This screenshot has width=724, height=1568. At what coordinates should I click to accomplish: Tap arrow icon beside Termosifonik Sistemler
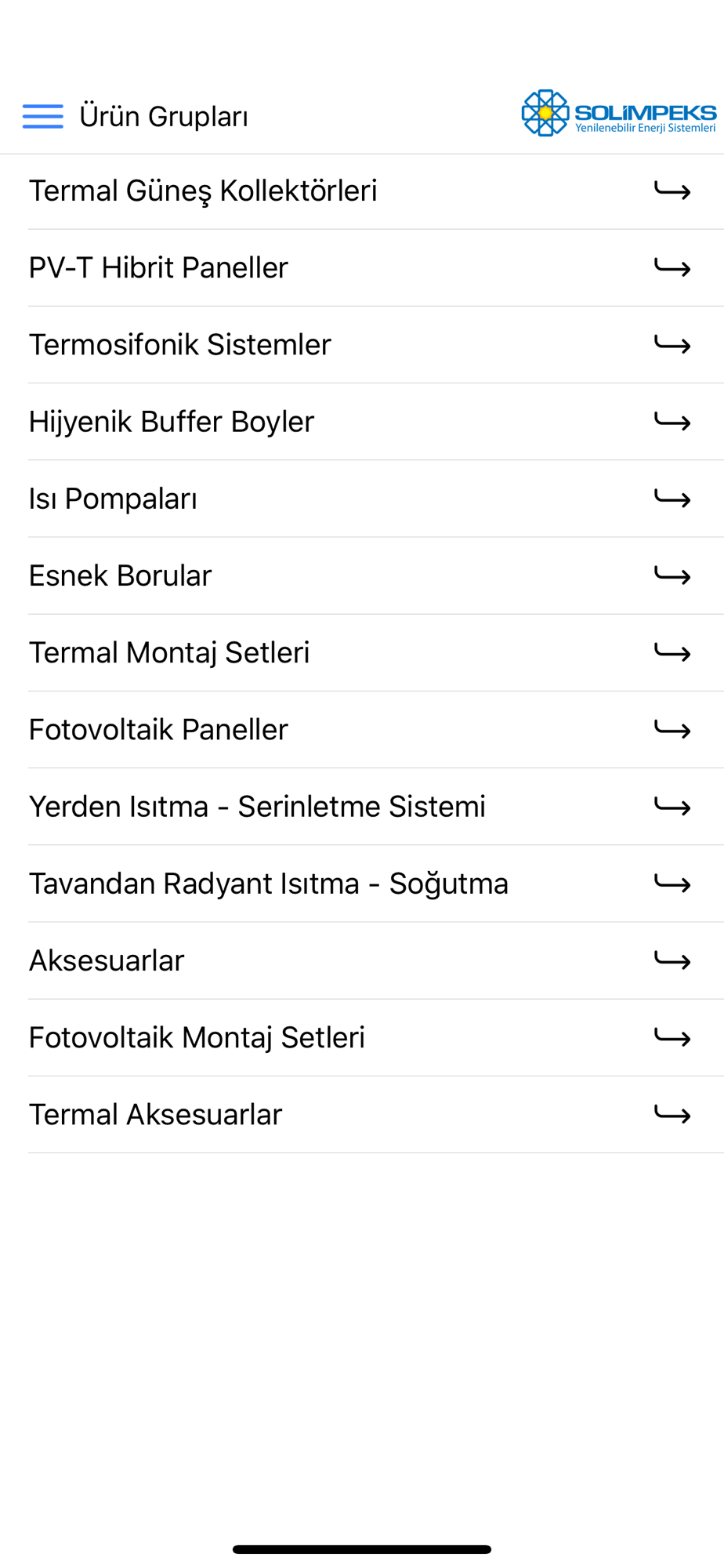point(672,345)
